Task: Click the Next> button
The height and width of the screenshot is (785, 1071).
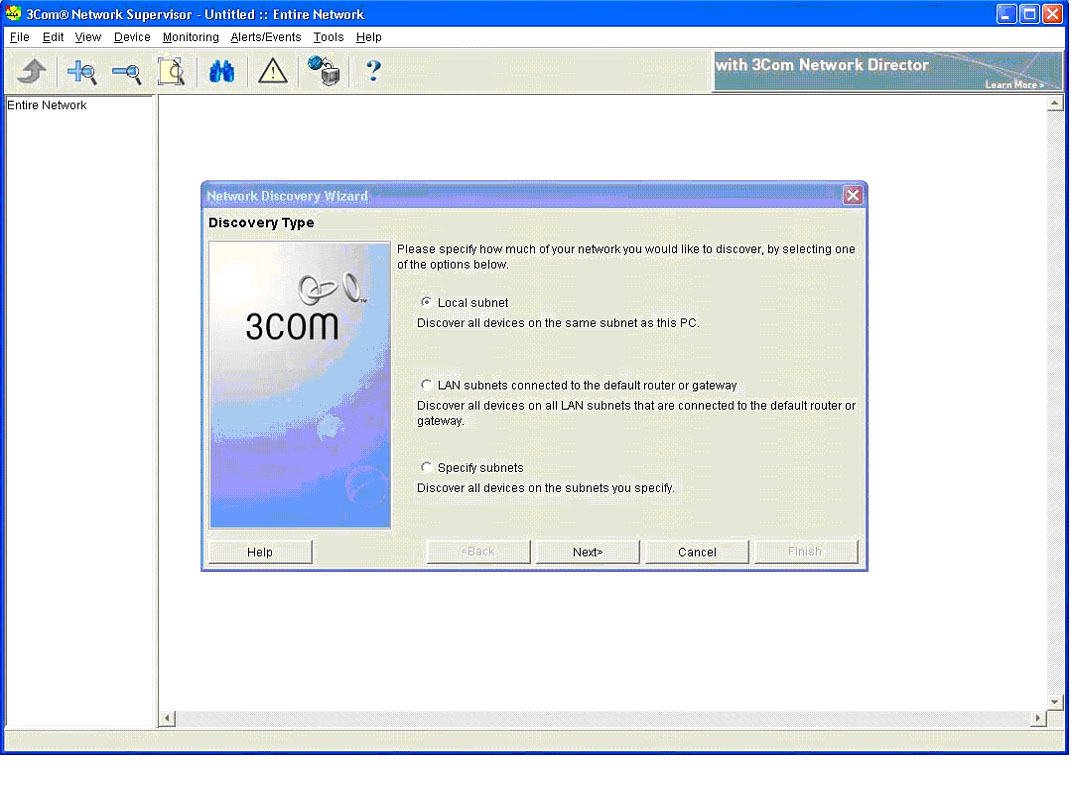Action: coord(587,552)
